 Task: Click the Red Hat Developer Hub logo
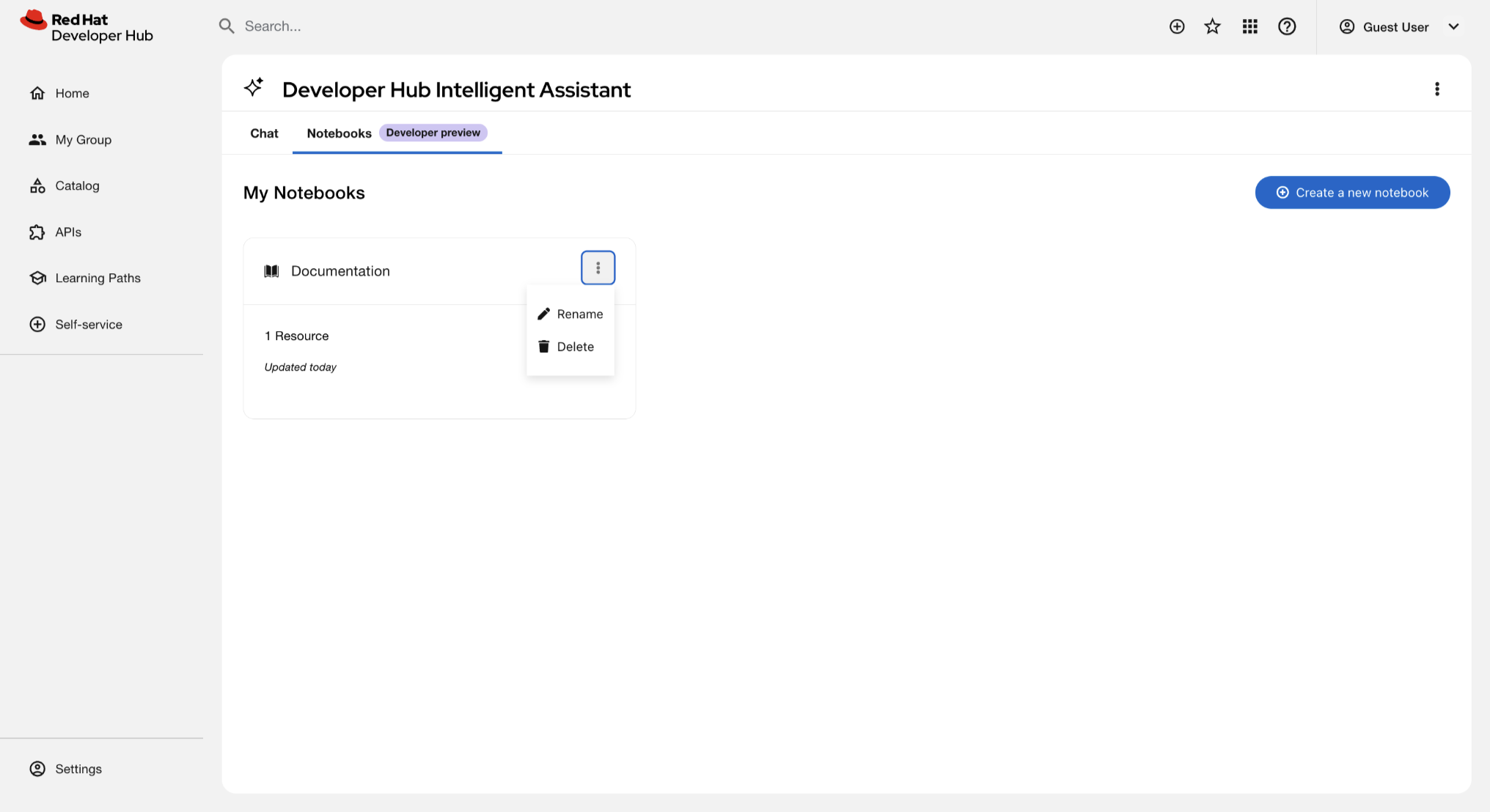click(87, 26)
